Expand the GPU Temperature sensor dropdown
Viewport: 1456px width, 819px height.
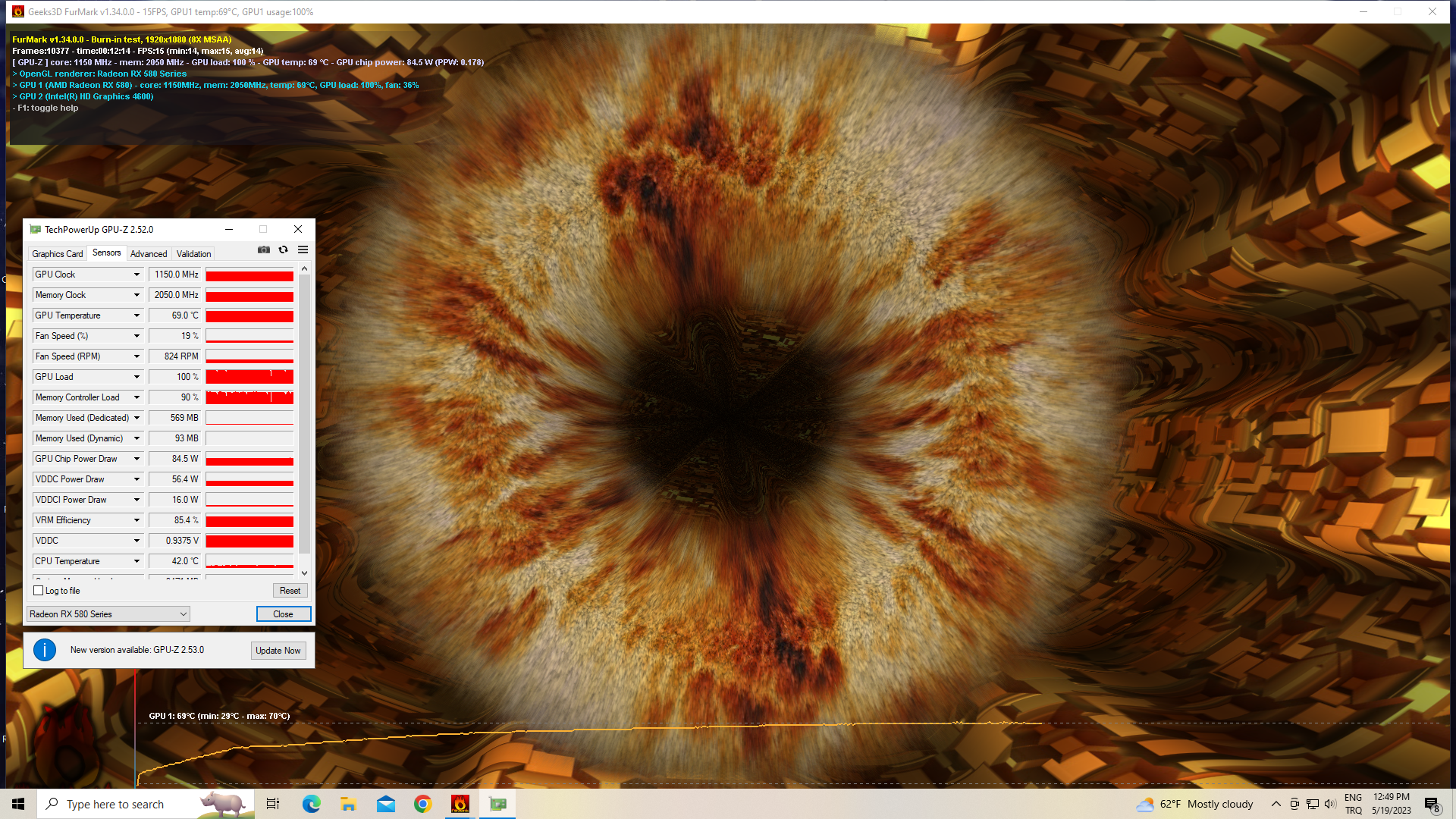pos(137,315)
